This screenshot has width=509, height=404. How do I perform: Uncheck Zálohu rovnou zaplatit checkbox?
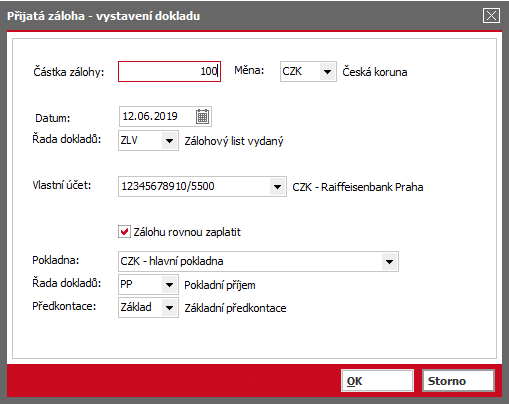(x=124, y=232)
